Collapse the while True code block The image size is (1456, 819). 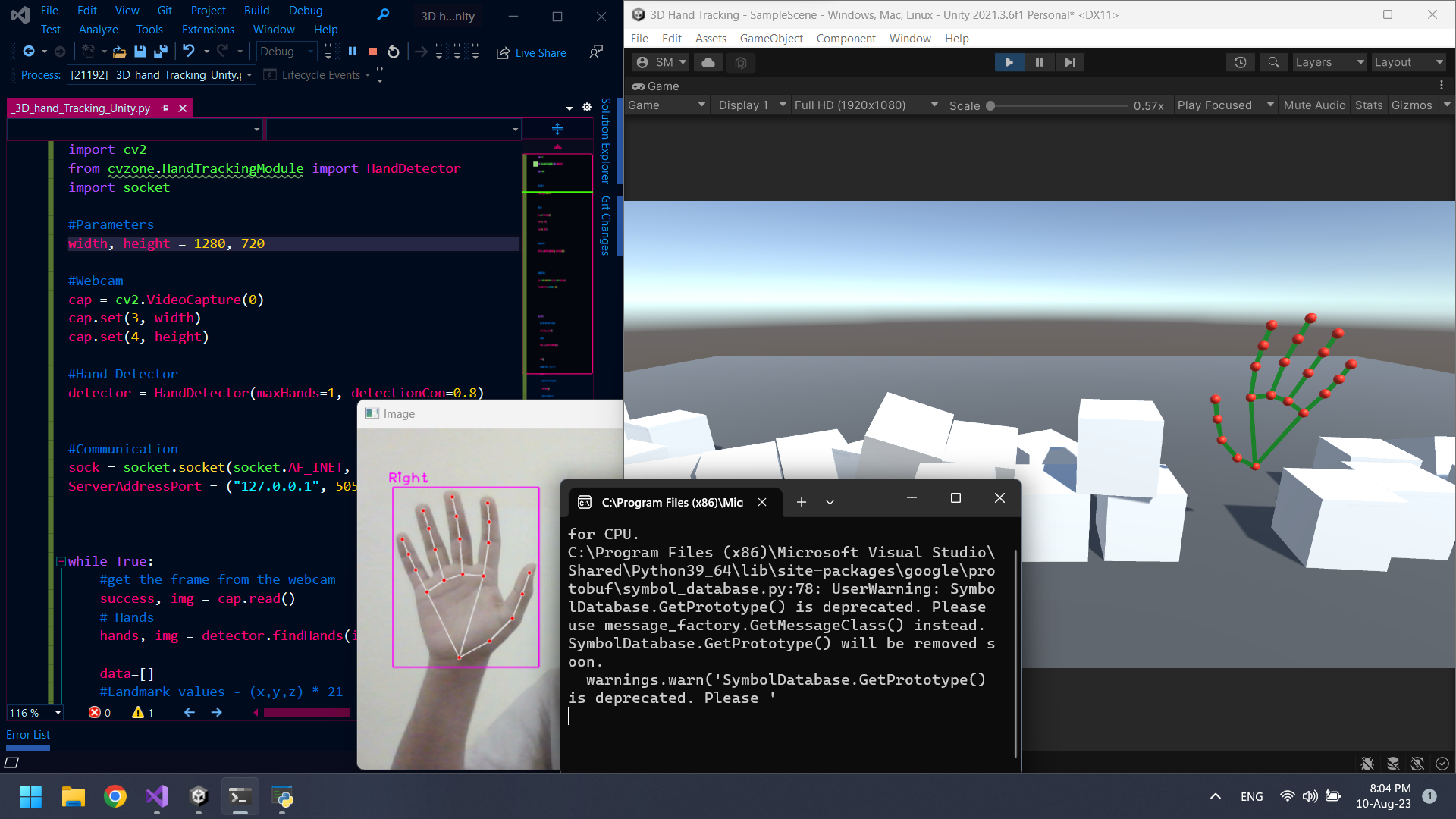coord(61,561)
